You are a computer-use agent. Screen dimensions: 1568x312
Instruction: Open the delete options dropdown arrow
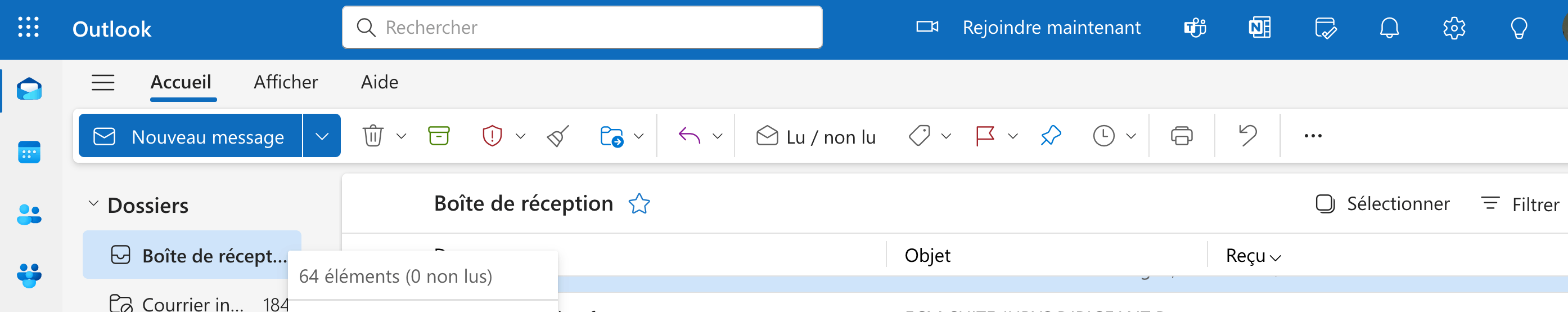click(401, 136)
